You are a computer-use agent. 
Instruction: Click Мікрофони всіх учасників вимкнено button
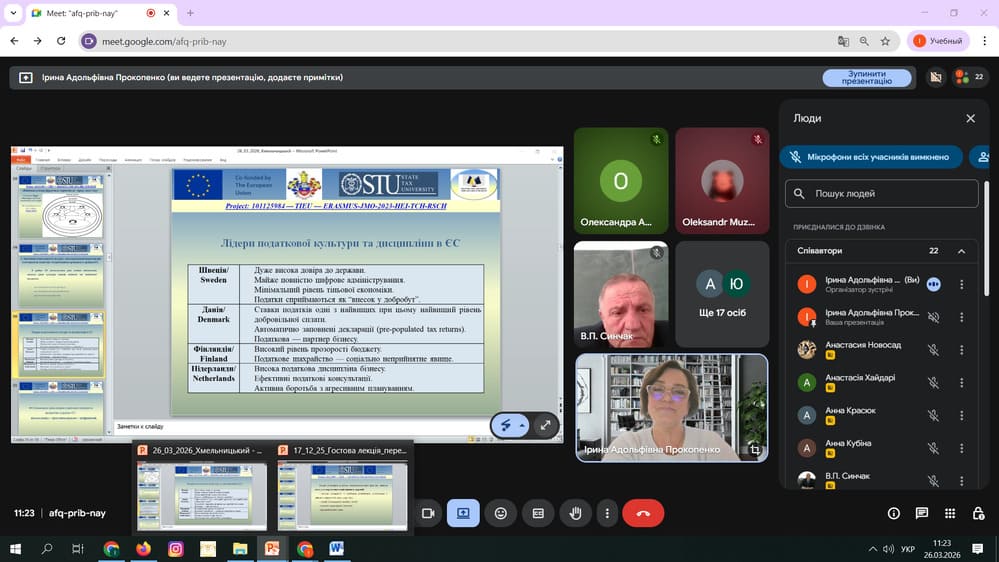870,157
